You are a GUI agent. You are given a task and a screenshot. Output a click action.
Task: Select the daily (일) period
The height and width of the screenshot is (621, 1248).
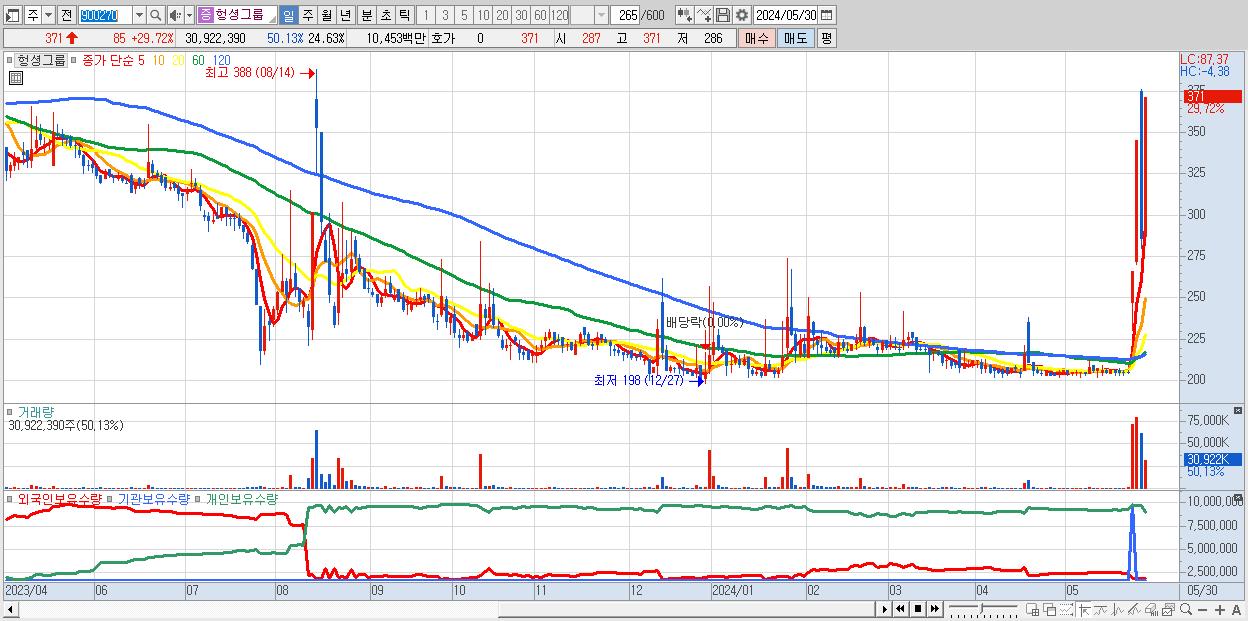tap(288, 15)
